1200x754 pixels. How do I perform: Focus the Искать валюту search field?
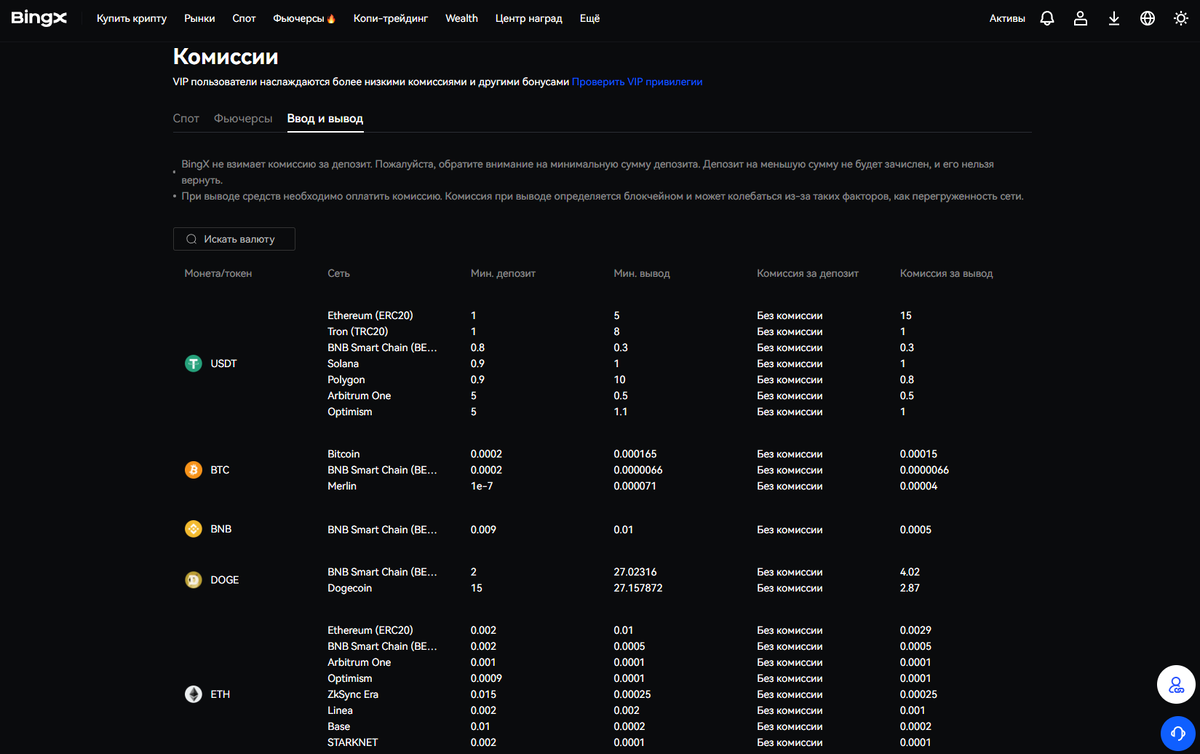[x=234, y=239]
